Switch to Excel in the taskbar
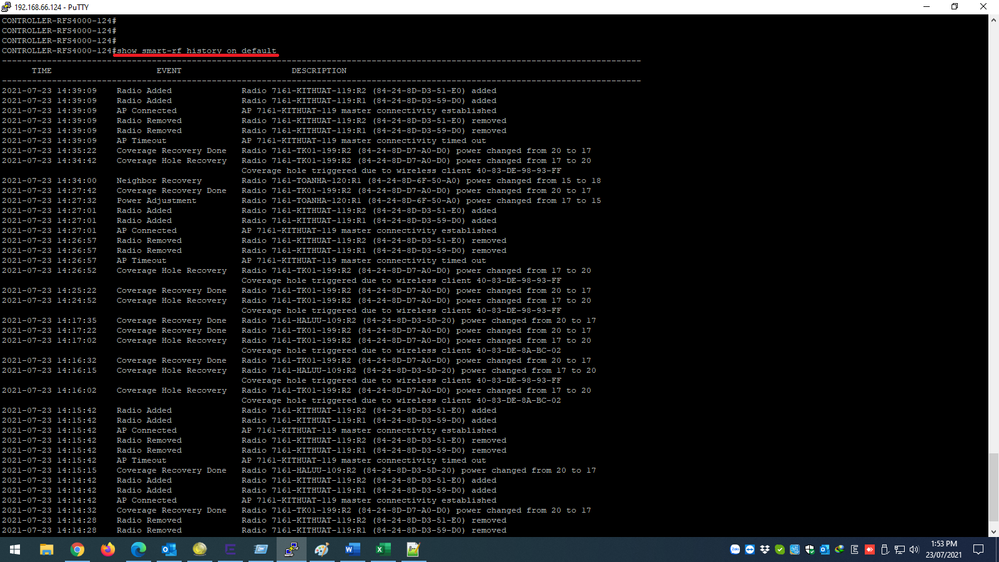This screenshot has height=562, width=999. click(382, 549)
